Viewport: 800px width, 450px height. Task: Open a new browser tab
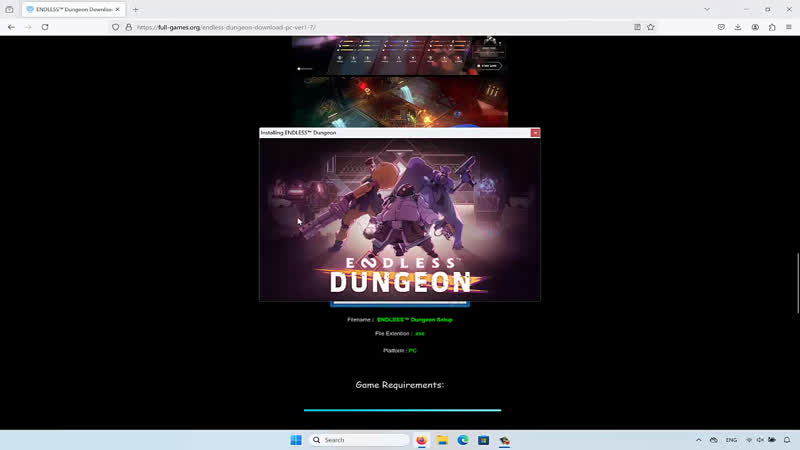click(135, 9)
